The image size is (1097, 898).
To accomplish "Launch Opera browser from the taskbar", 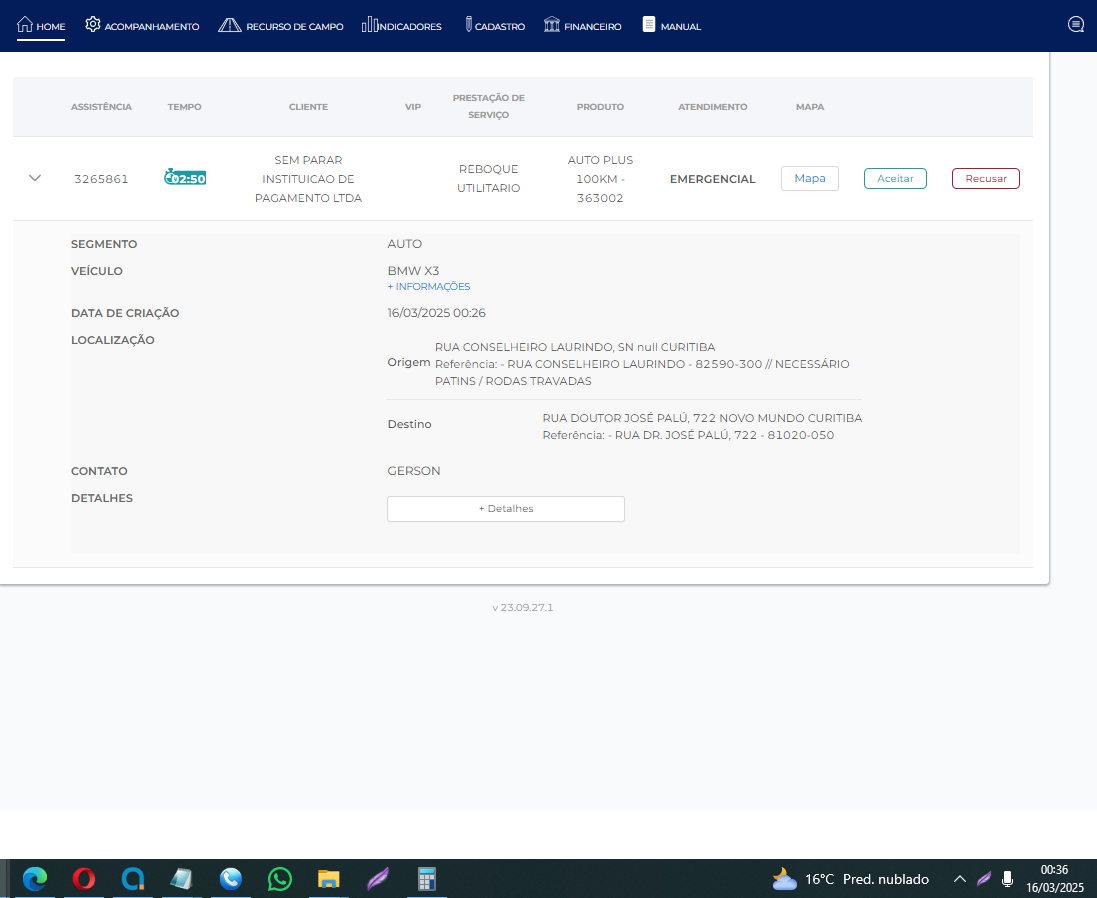I will (84, 879).
